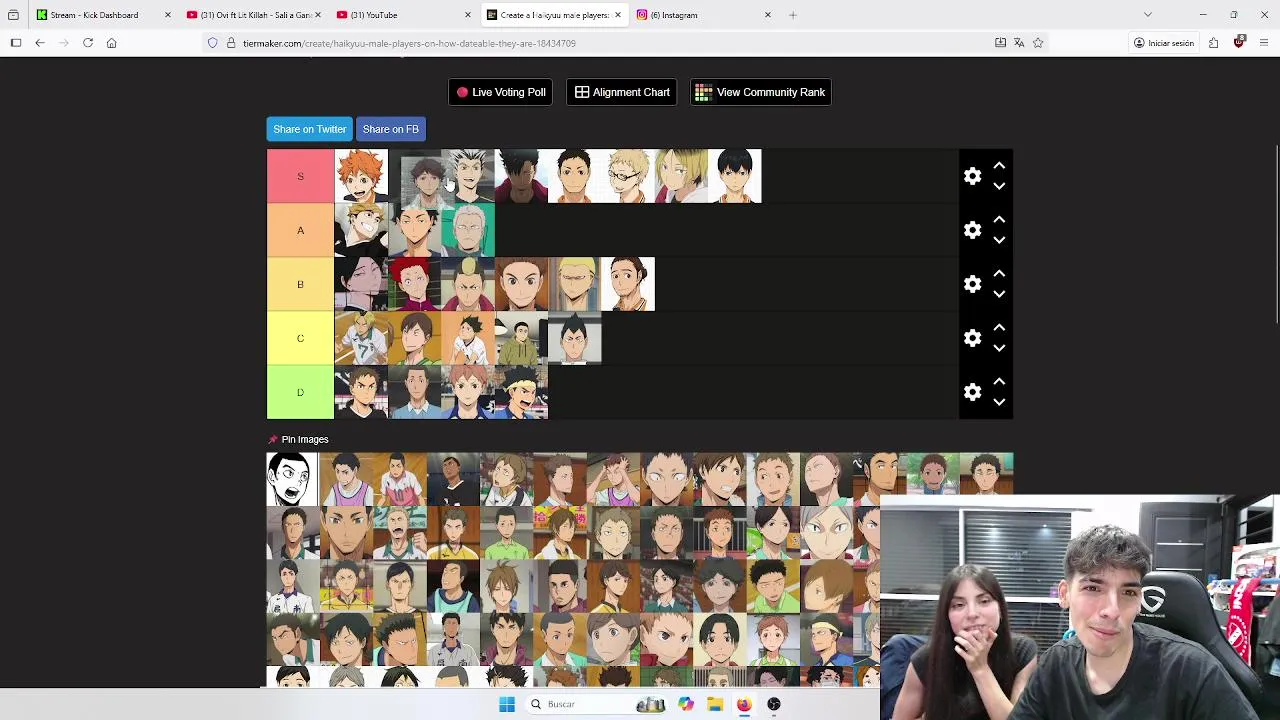This screenshot has height=720, width=1280.
Task: Open File Explorer from taskbar
Action: (x=715, y=704)
